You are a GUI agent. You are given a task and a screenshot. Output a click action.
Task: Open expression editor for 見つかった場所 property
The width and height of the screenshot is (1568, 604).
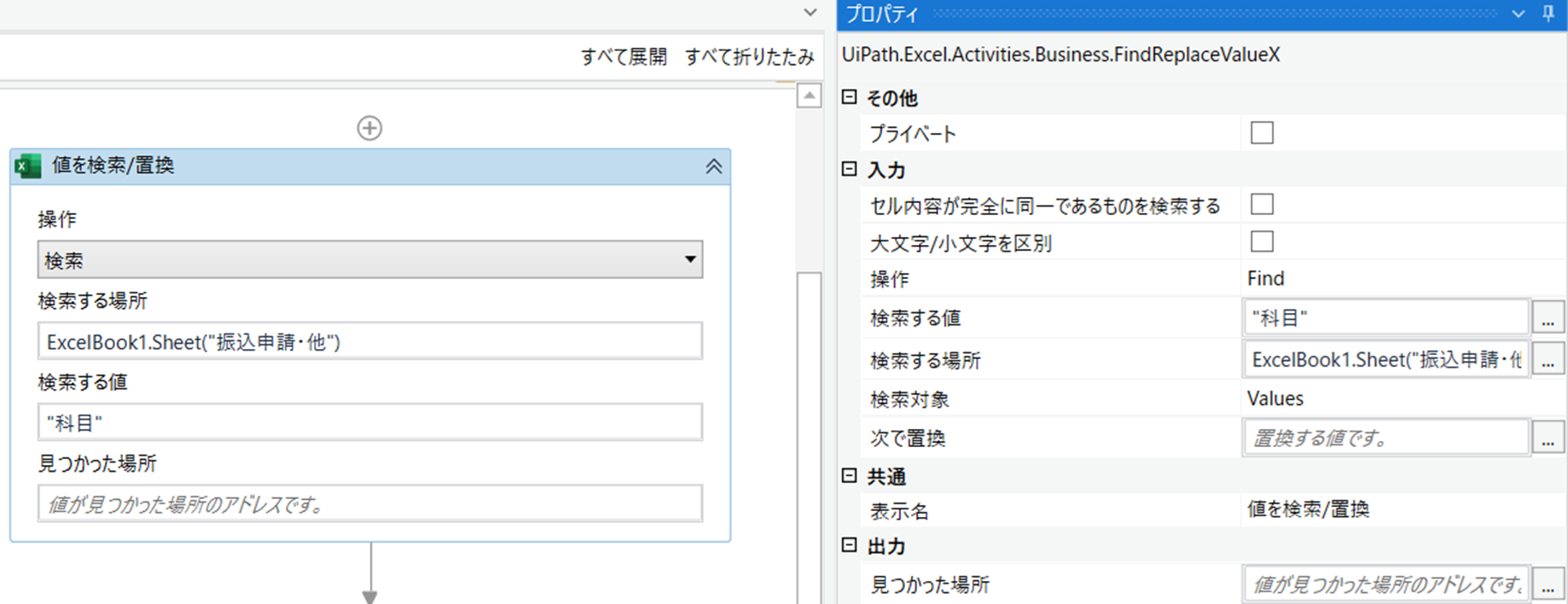1548,584
